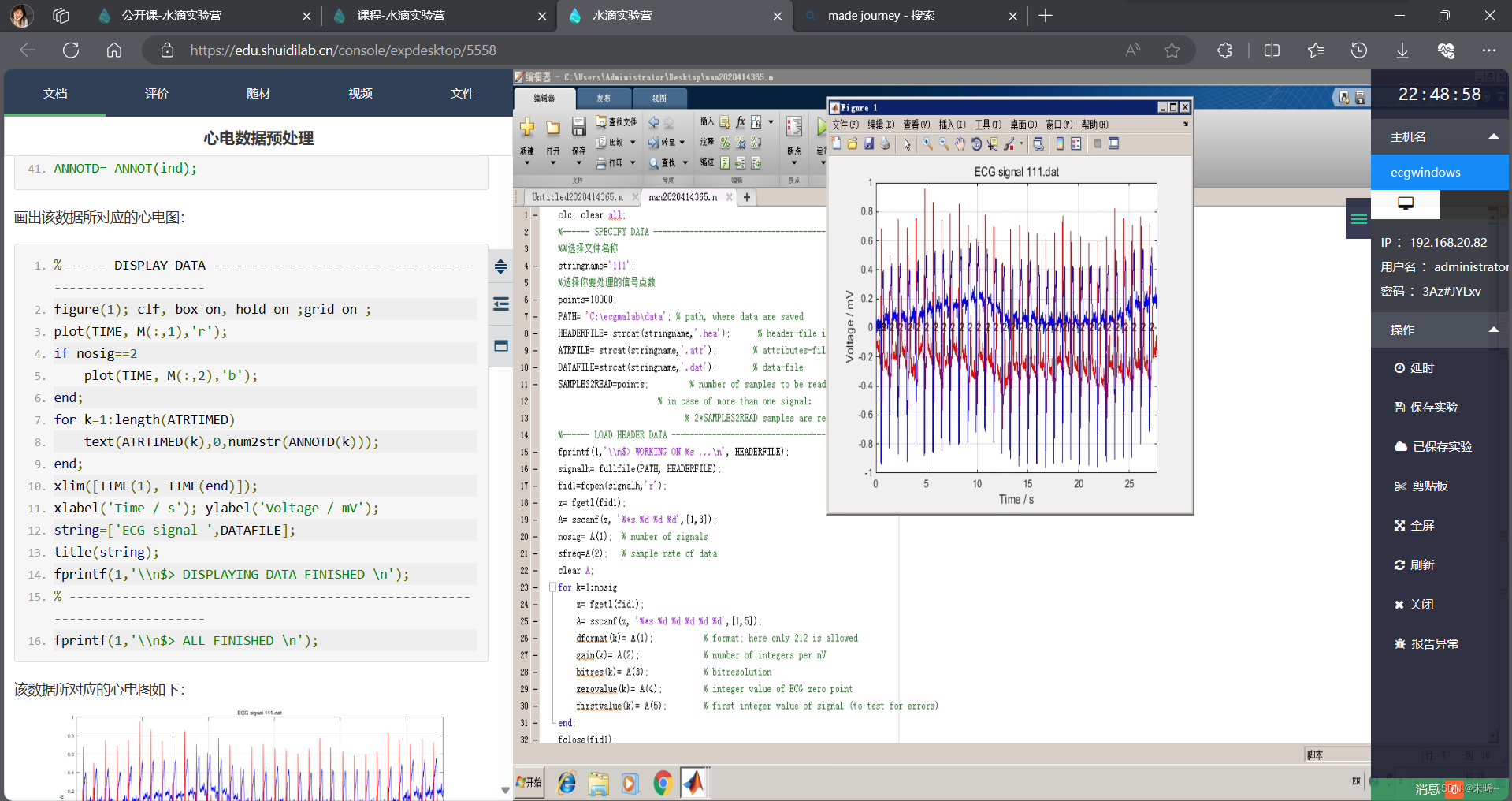Screen dimensions: 1512x801
Task: Click Save Figure icon in Figure 1 toolbar
Action: 869,143
